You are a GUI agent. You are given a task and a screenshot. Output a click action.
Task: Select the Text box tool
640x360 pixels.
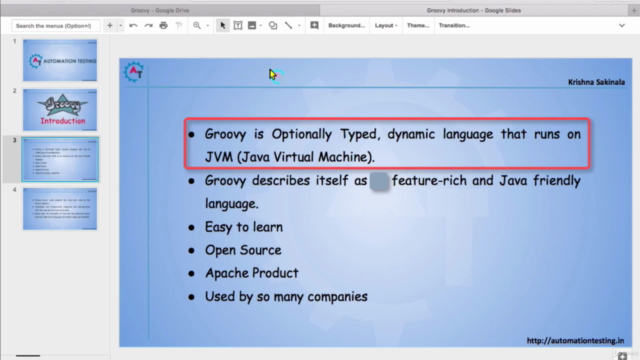click(238, 25)
